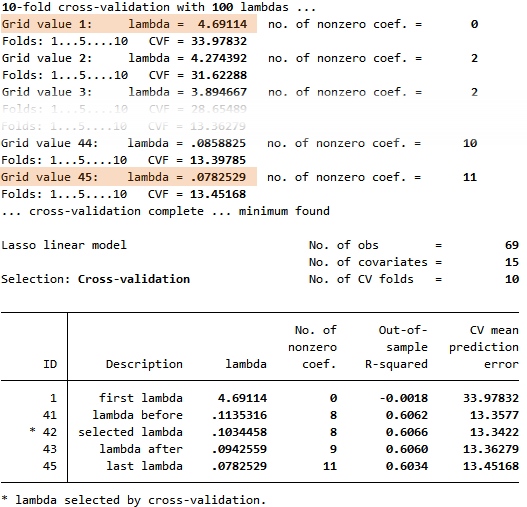Click the CVF value 31.62288
Image resolution: width=527 pixels, height=507 pixels.
click(219, 75)
